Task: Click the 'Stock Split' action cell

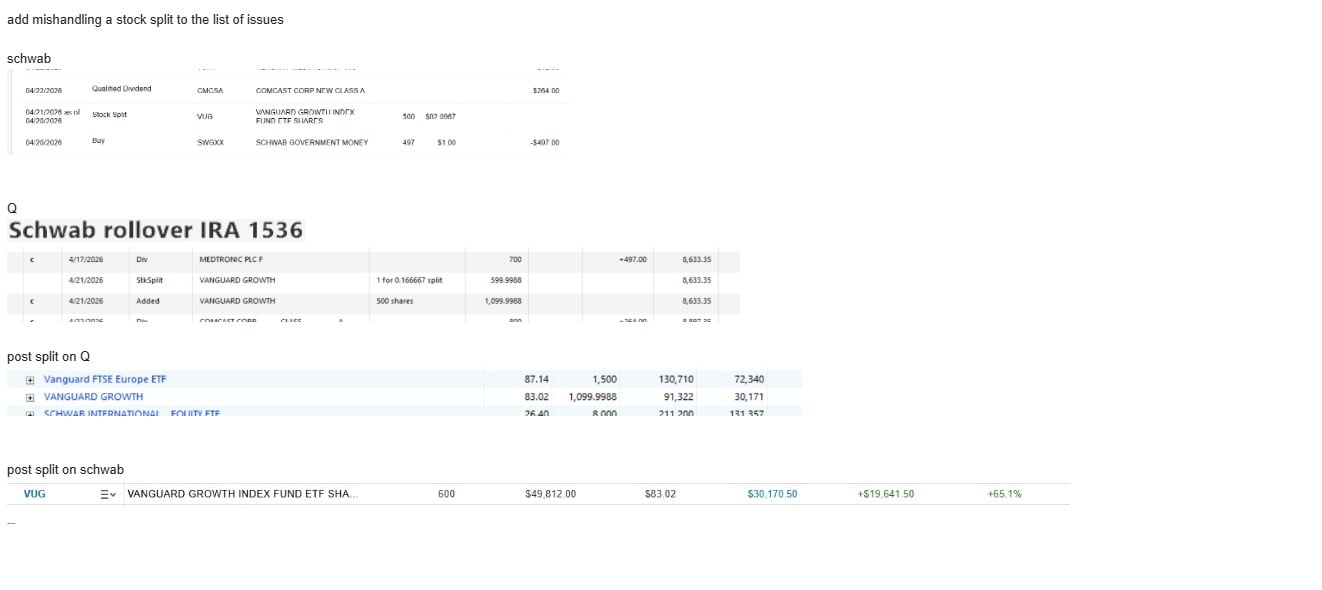Action: click(x=110, y=115)
